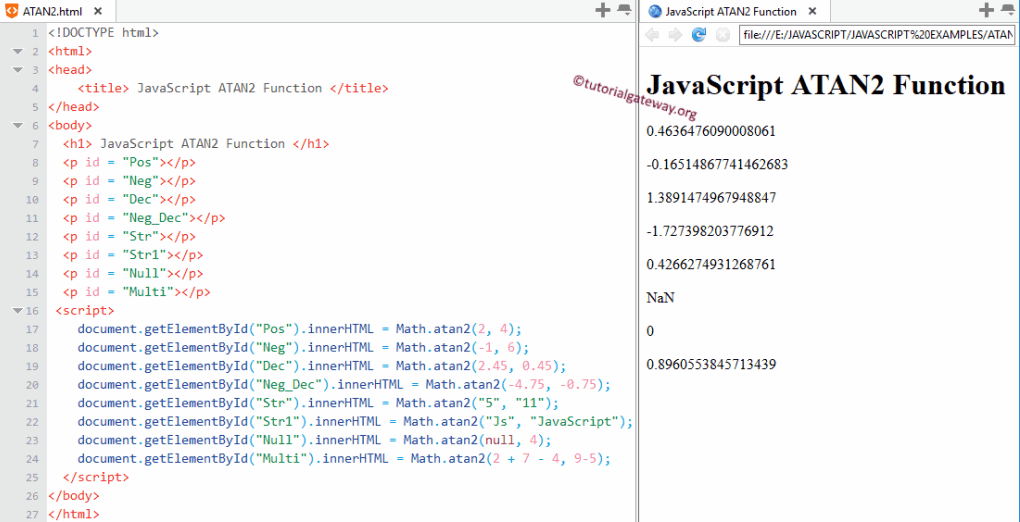The height and width of the screenshot is (522, 1020).
Task: Click the new tab plus icon in editor pane
Action: (x=602, y=11)
